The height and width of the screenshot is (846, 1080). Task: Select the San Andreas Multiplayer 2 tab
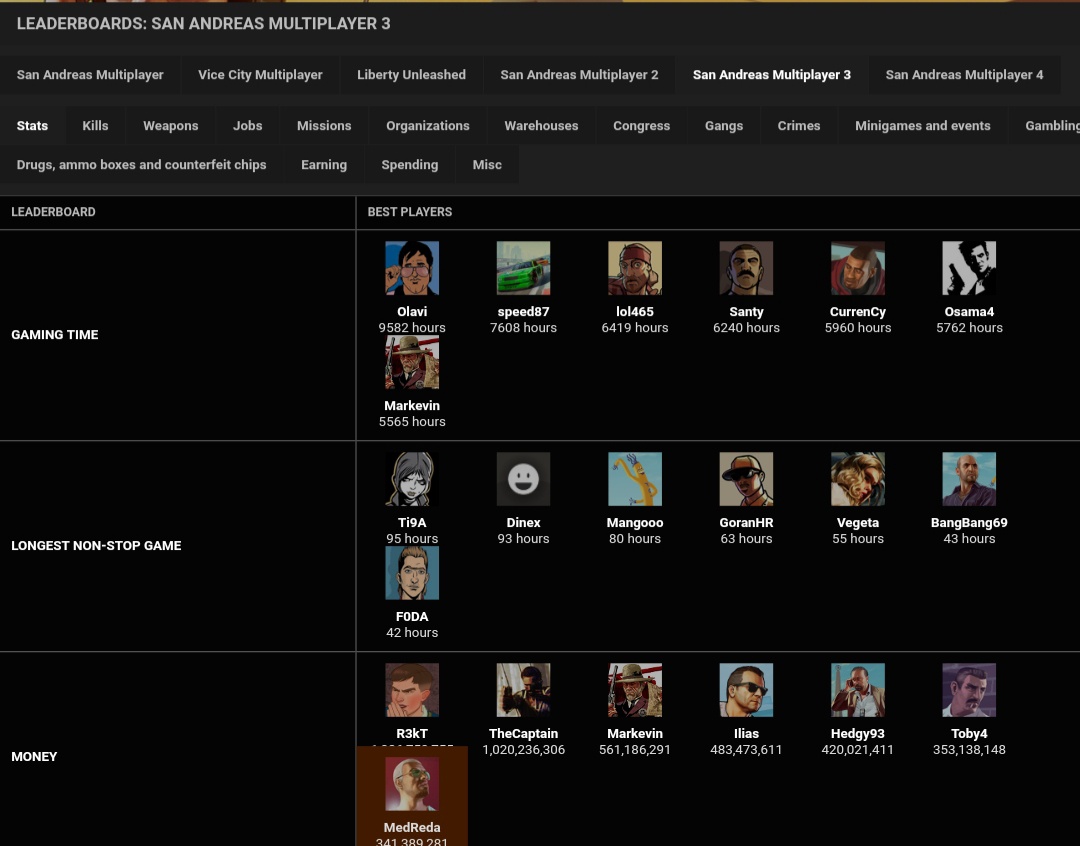click(579, 74)
